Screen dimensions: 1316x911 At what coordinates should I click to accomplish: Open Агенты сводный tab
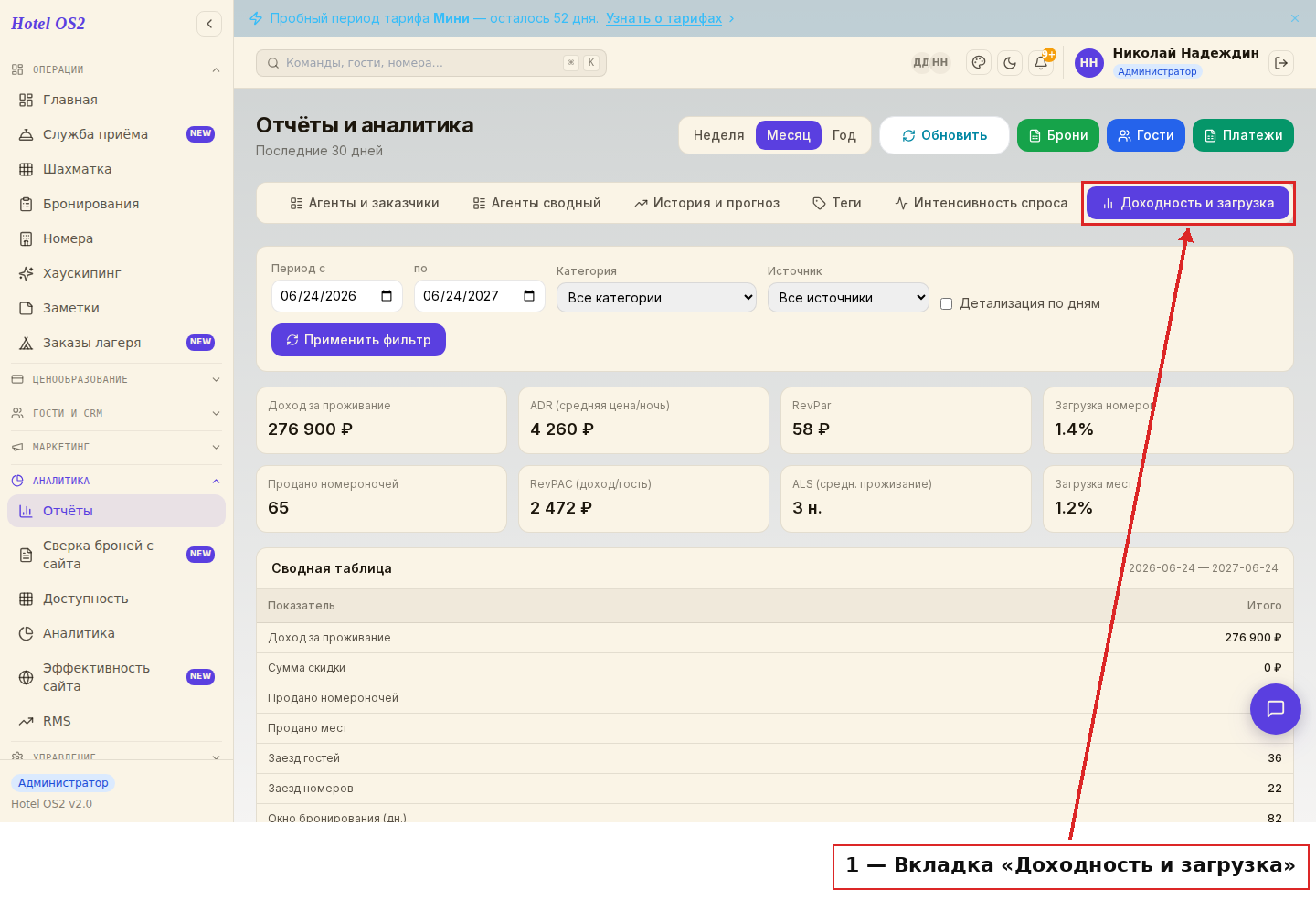coord(537,203)
